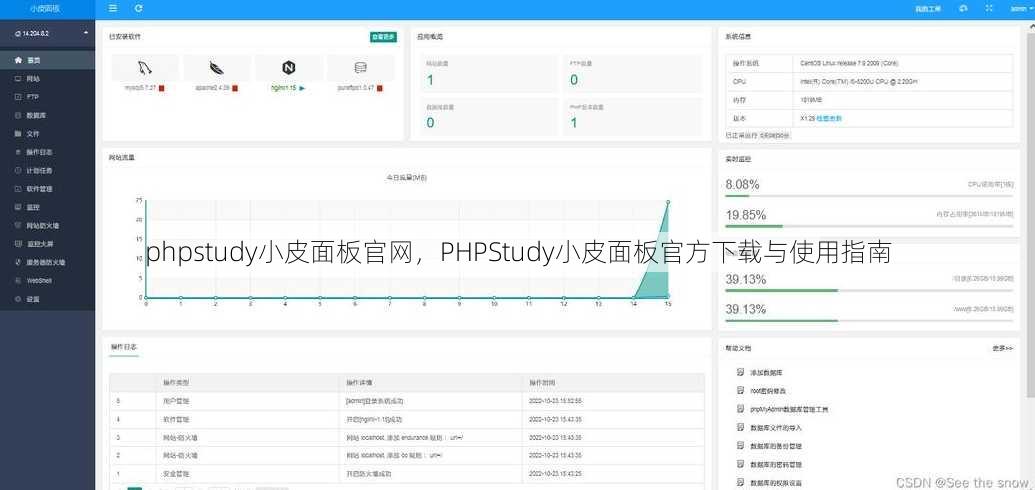The image size is (1035, 490).
Task: Click the memory usage 19.85% progress bar
Action: [x=869, y=227]
